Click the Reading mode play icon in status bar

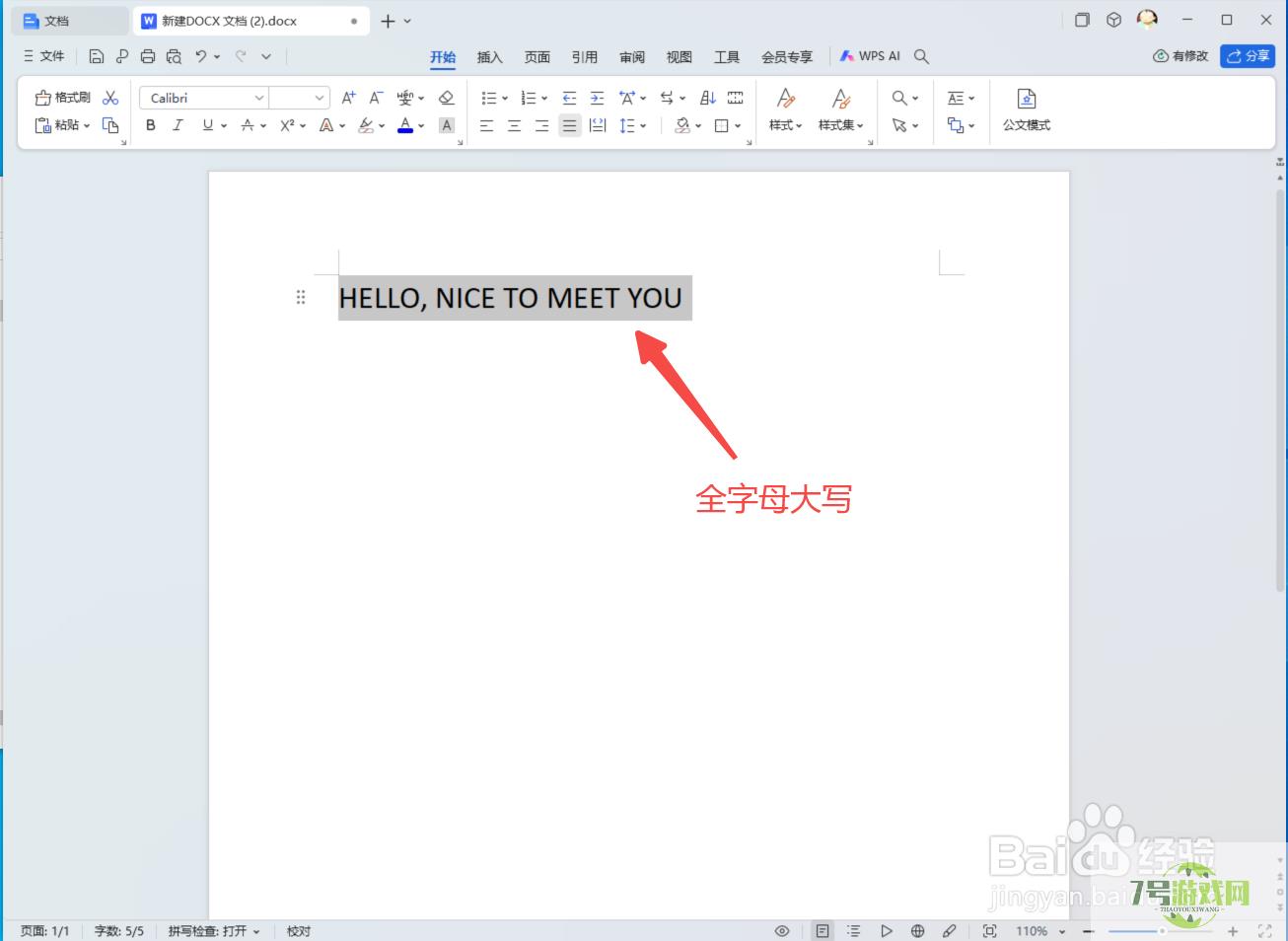(887, 931)
